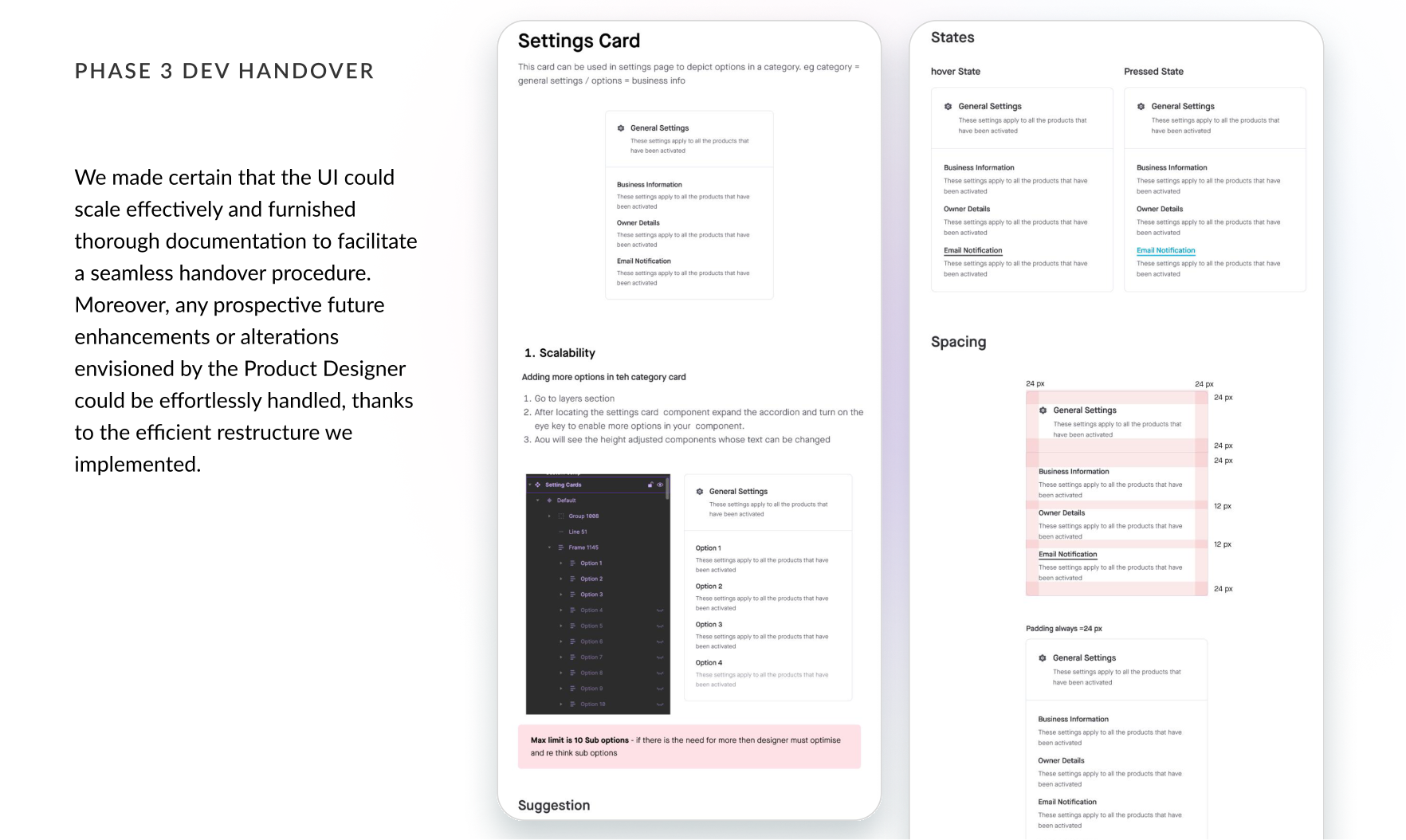The width and height of the screenshot is (1406, 840).
Task: Click the pink 'Max limit is 10 Sub options' note
Action: pyautogui.click(x=689, y=747)
